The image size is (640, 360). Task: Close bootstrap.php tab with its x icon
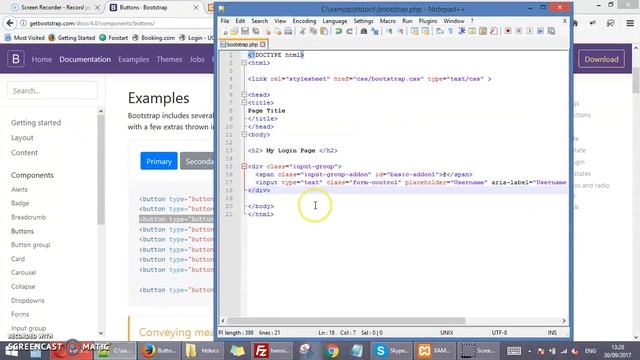tap(262, 44)
